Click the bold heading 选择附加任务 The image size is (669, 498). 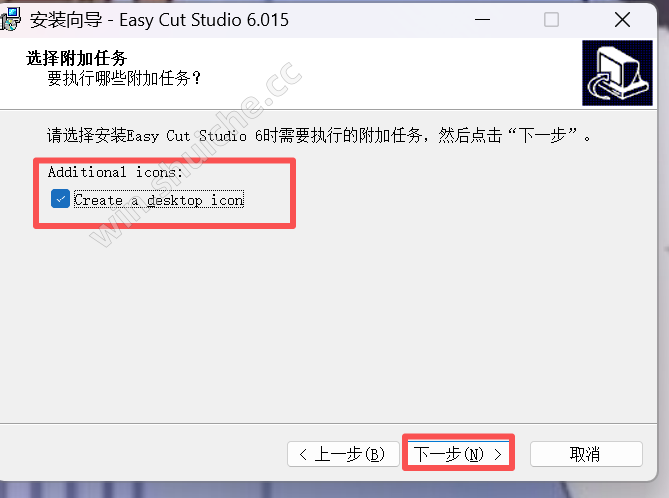click(76, 58)
